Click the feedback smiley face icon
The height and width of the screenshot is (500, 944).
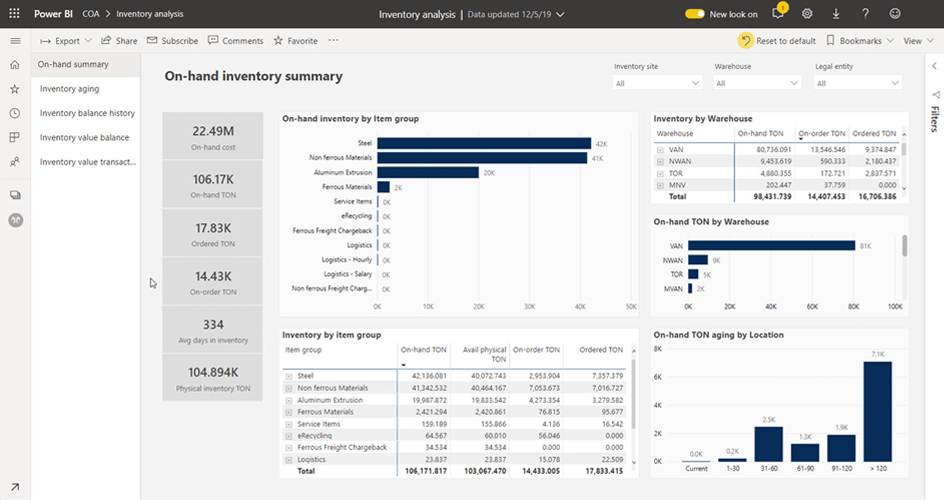click(894, 14)
